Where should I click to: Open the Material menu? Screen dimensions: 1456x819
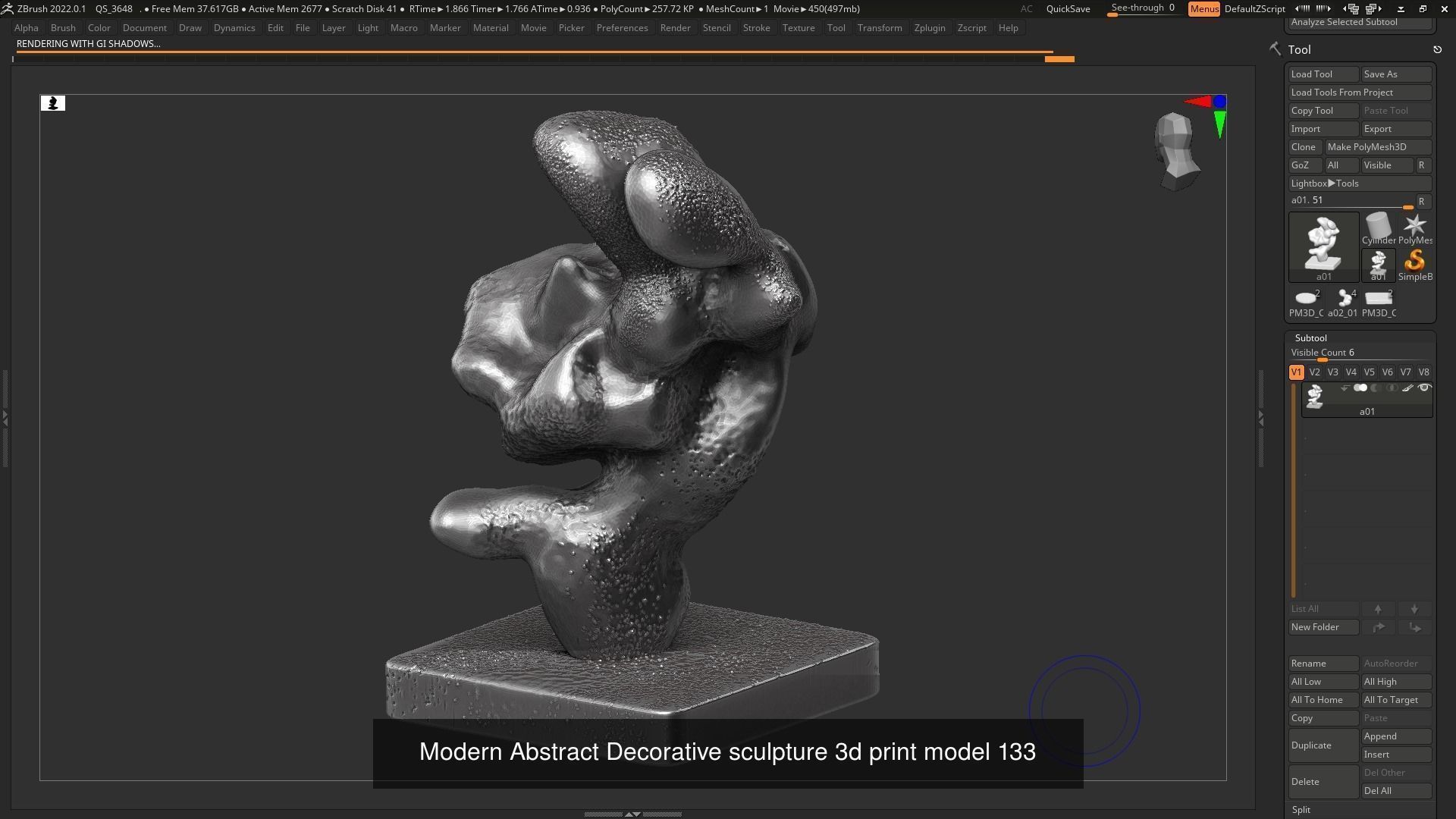point(491,28)
